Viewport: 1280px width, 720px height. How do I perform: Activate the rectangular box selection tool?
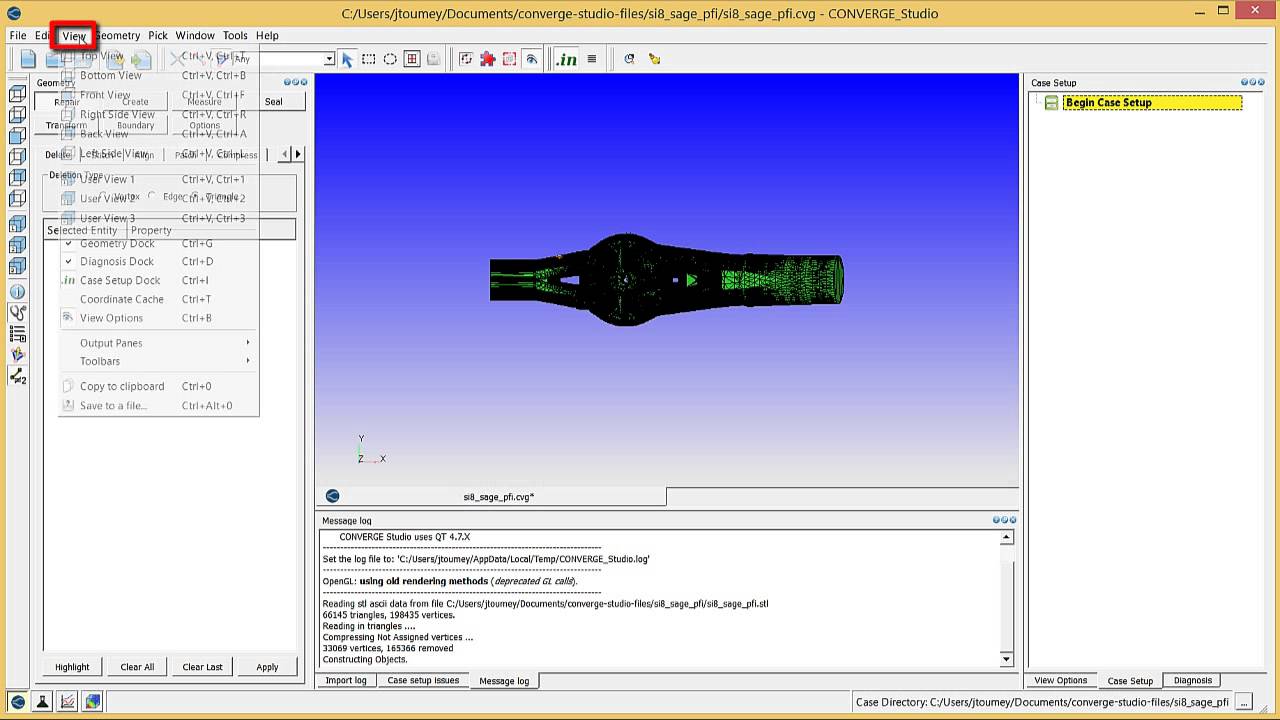pyautogui.click(x=369, y=59)
